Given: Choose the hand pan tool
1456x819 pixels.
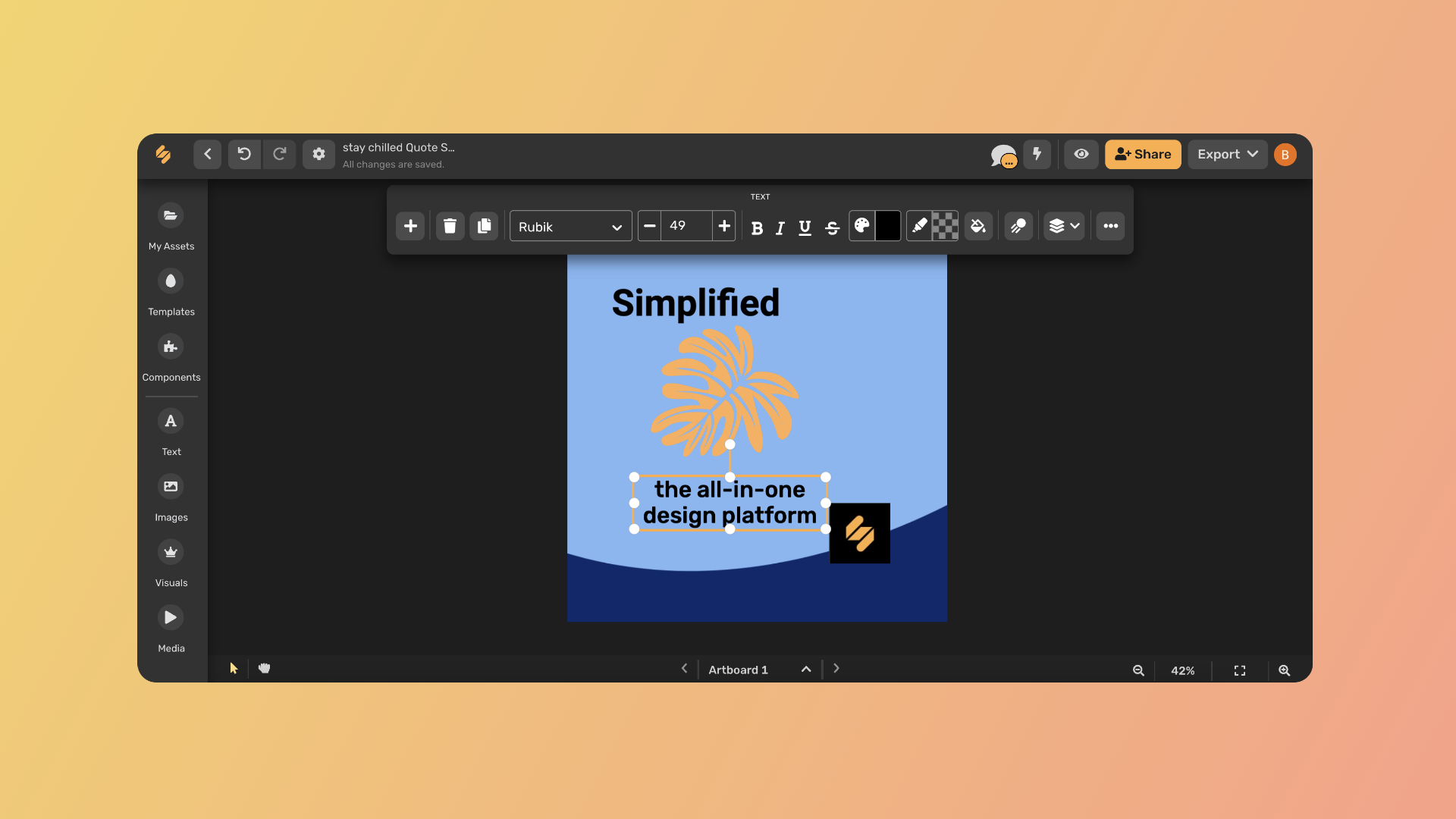Looking at the screenshot, I should (x=264, y=668).
